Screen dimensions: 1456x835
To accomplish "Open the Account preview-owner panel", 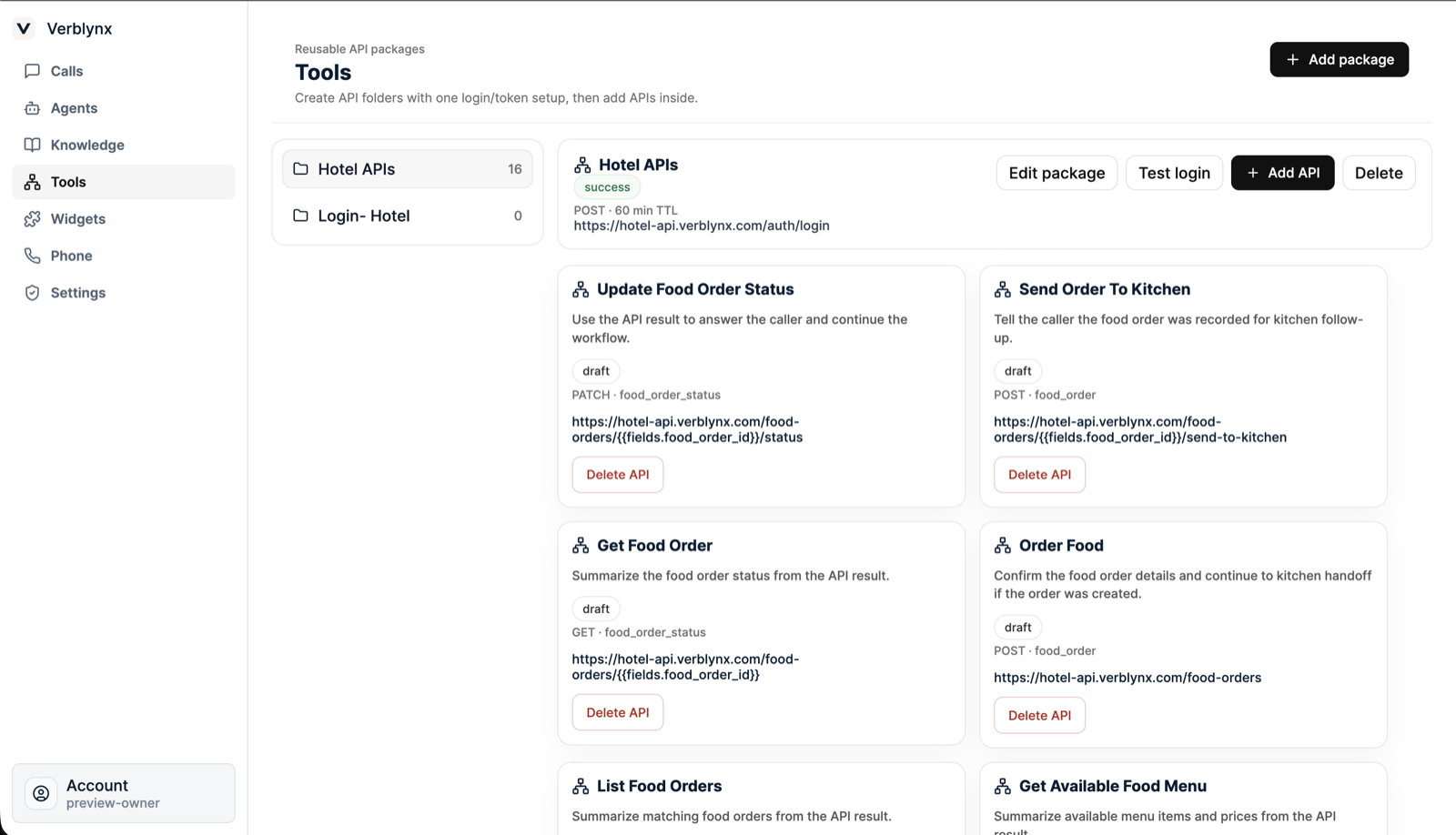I will (x=124, y=793).
